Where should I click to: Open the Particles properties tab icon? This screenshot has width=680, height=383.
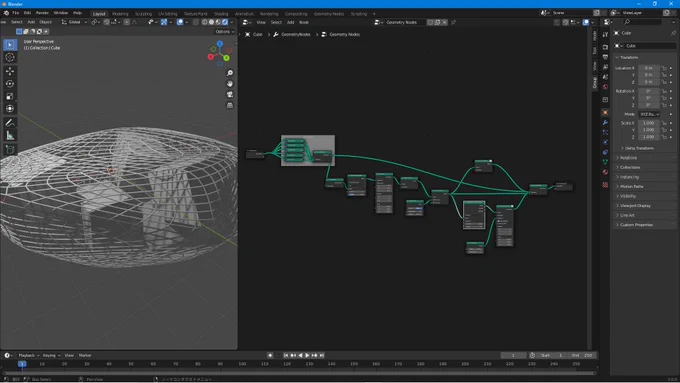(x=605, y=132)
